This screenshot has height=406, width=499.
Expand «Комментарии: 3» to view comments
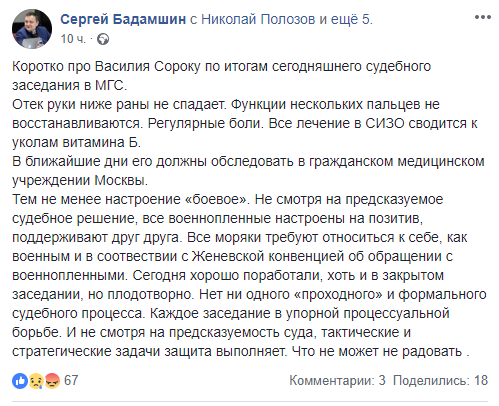click(337, 380)
